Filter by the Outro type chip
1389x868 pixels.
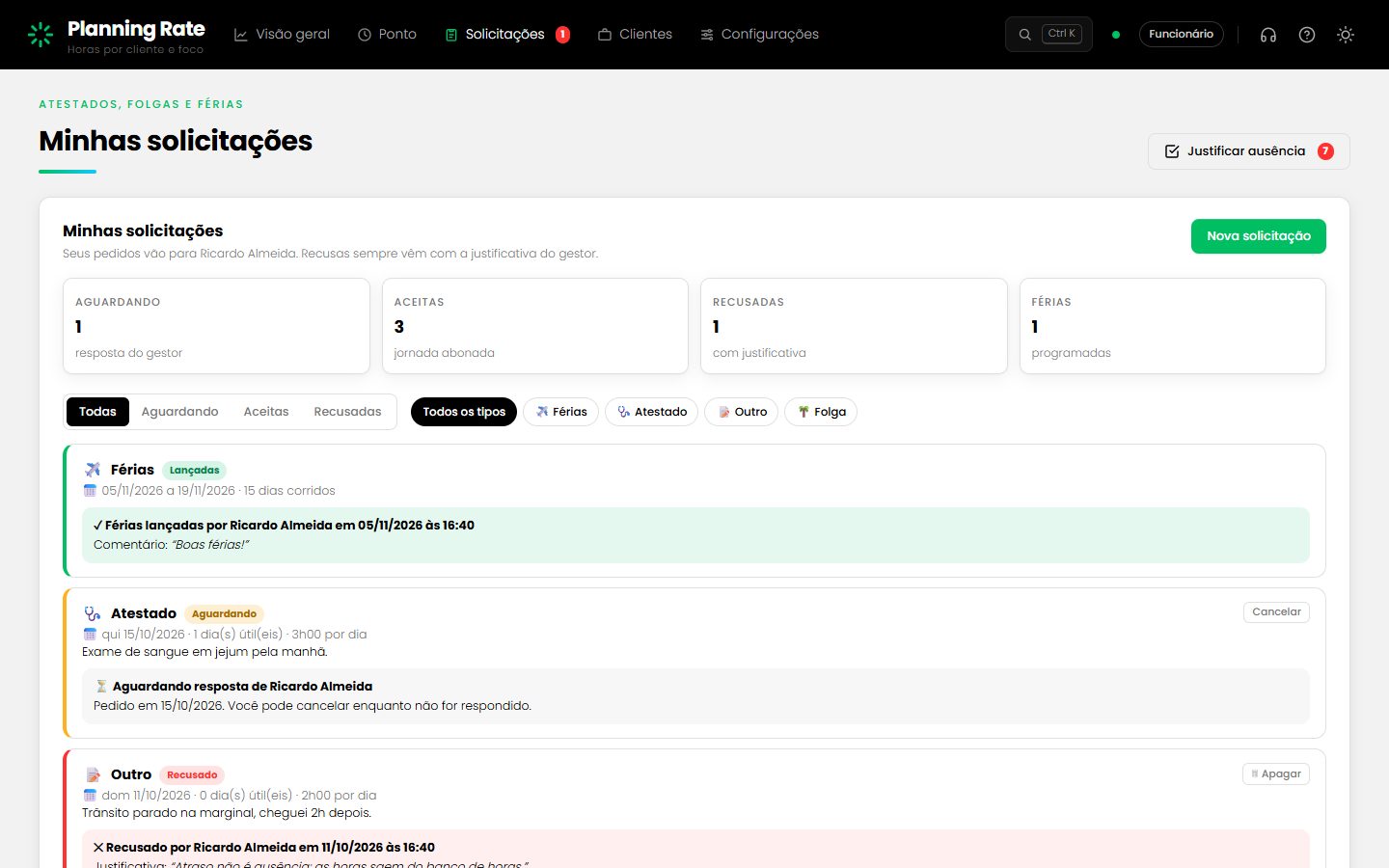click(x=741, y=412)
